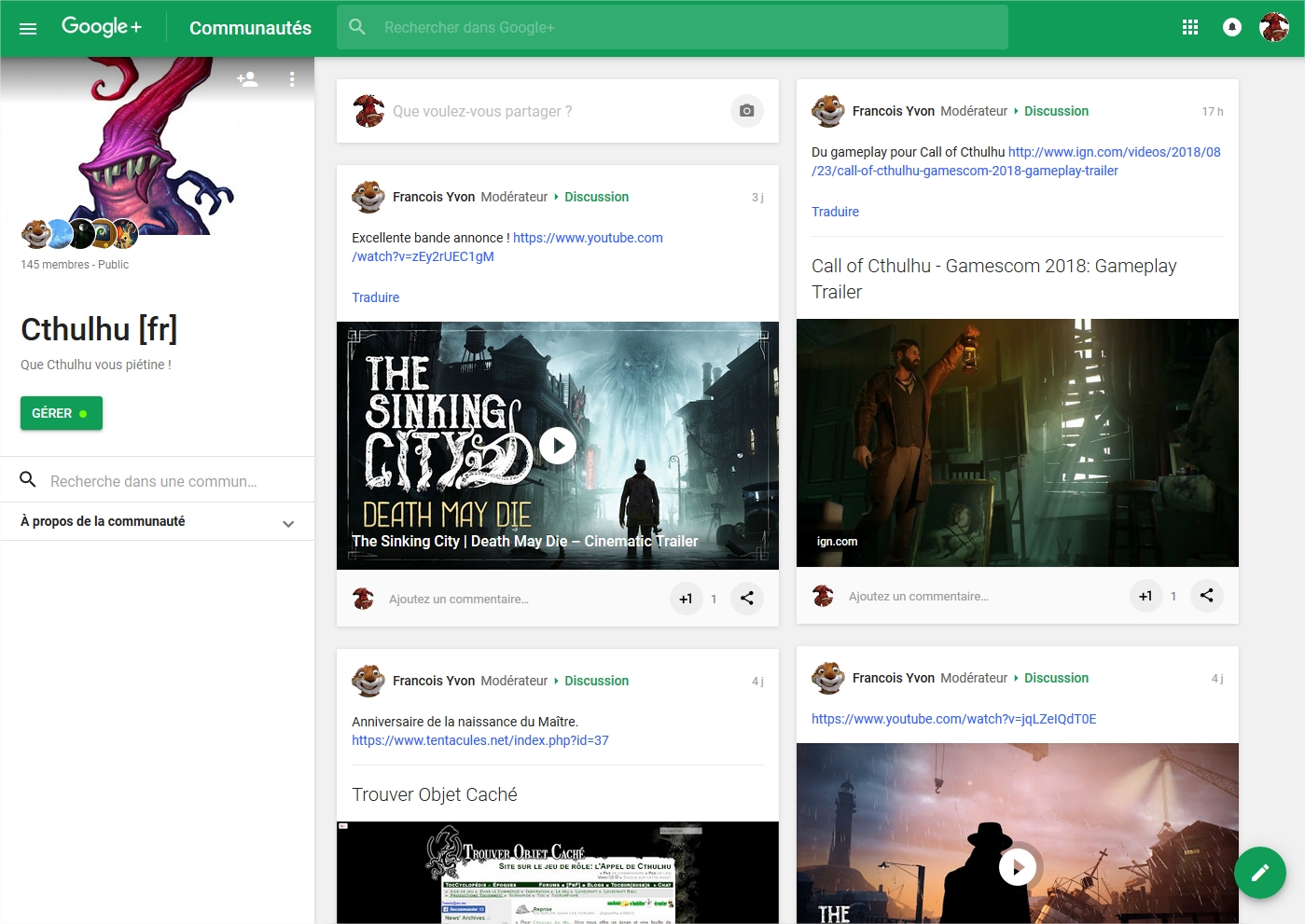Screen dimensions: 1305x924
Task: Focus the Rechercher dans Google+ field
Action: pos(673,28)
